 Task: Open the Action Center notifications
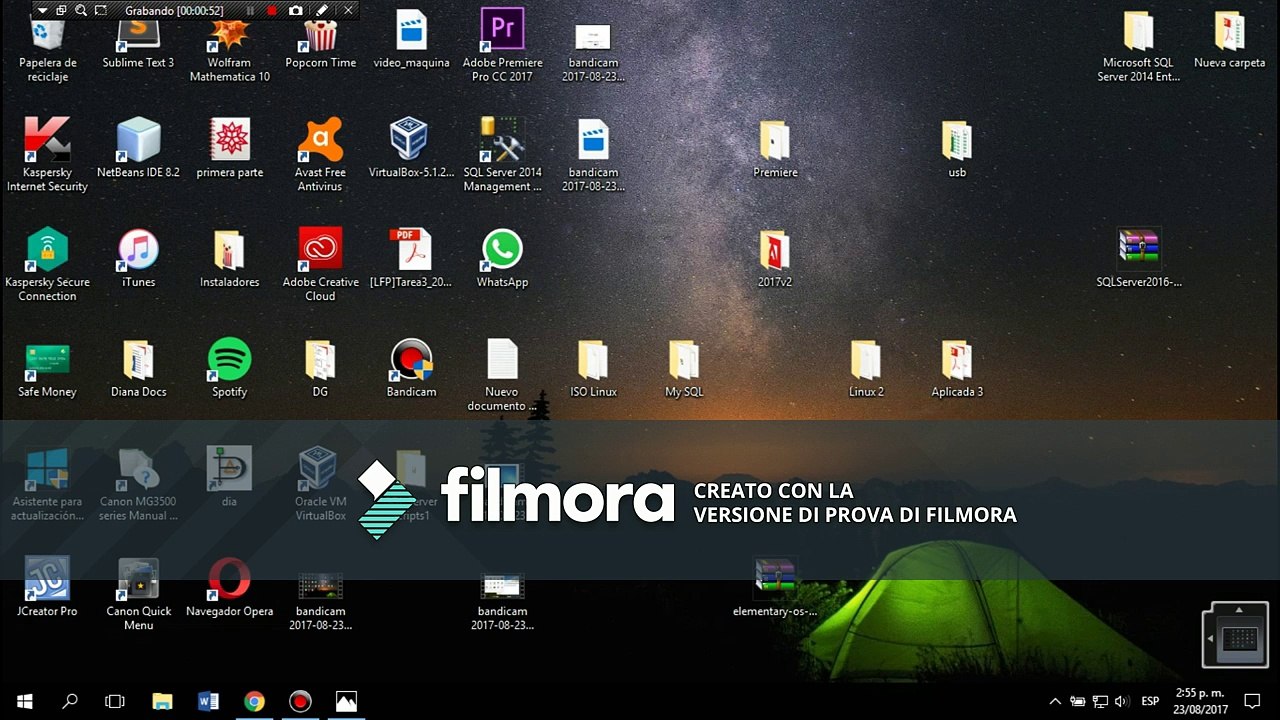pyautogui.click(x=1252, y=701)
